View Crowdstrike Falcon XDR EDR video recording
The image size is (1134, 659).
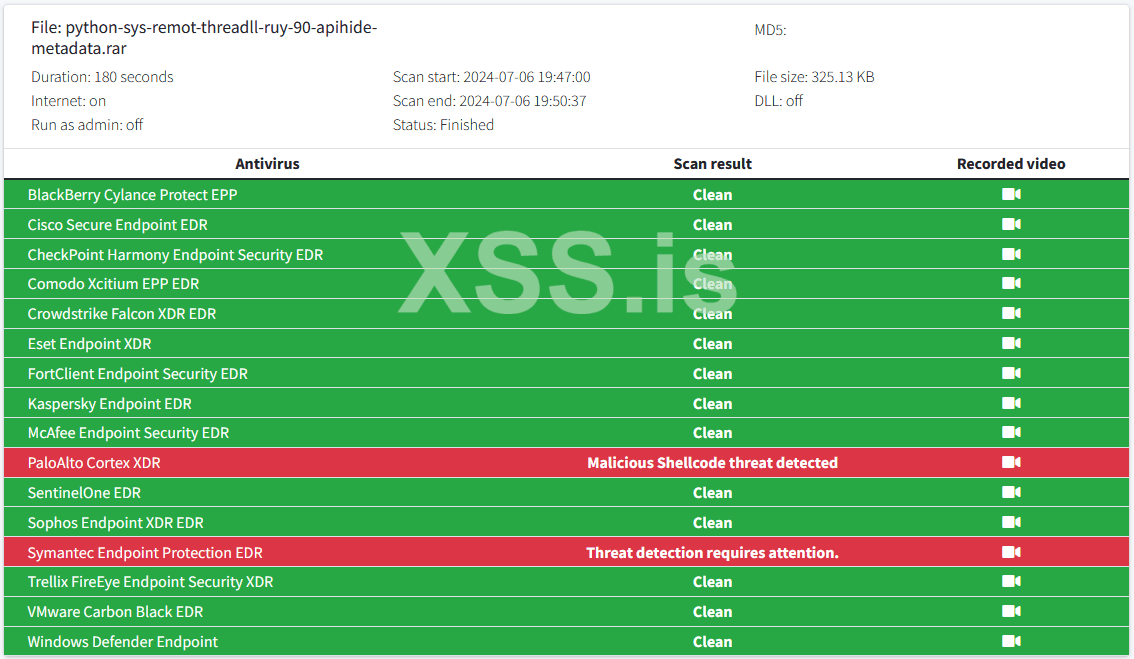coord(1011,313)
